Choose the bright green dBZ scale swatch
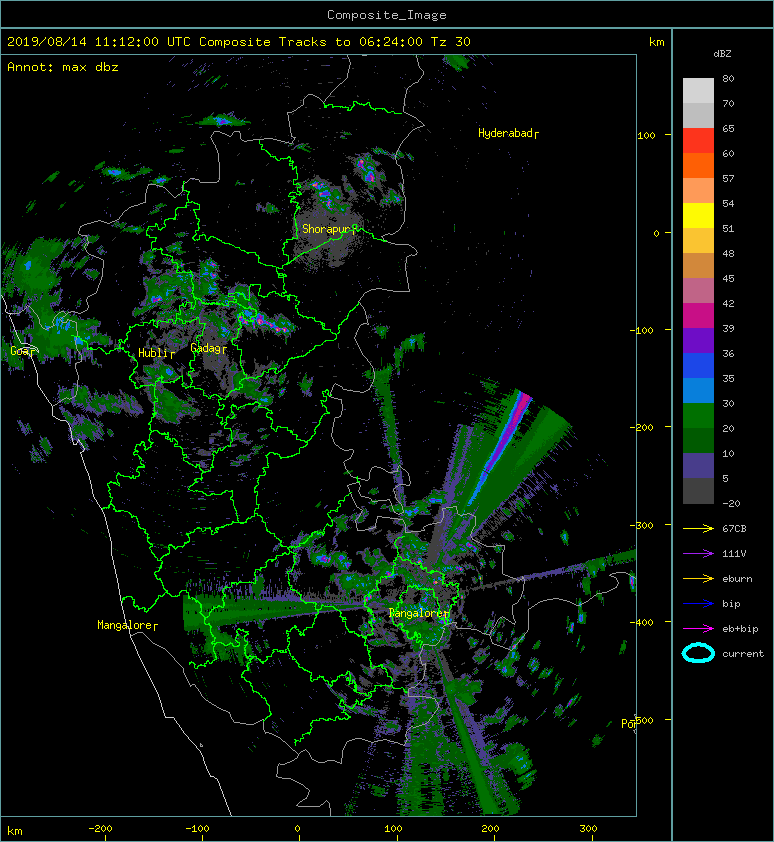The image size is (774, 842). 698,415
